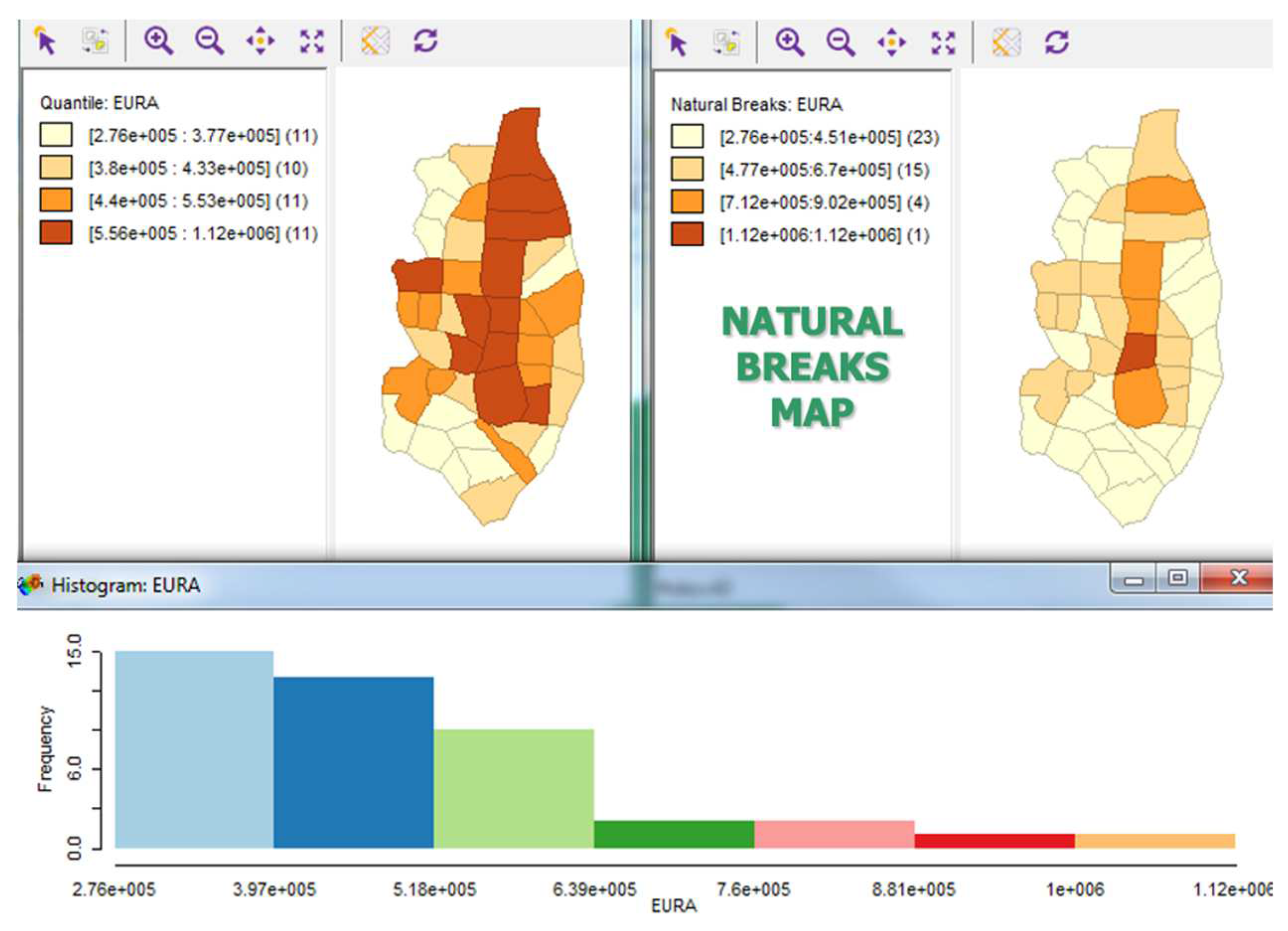Click the tallest light blue histogram bar

(194, 749)
